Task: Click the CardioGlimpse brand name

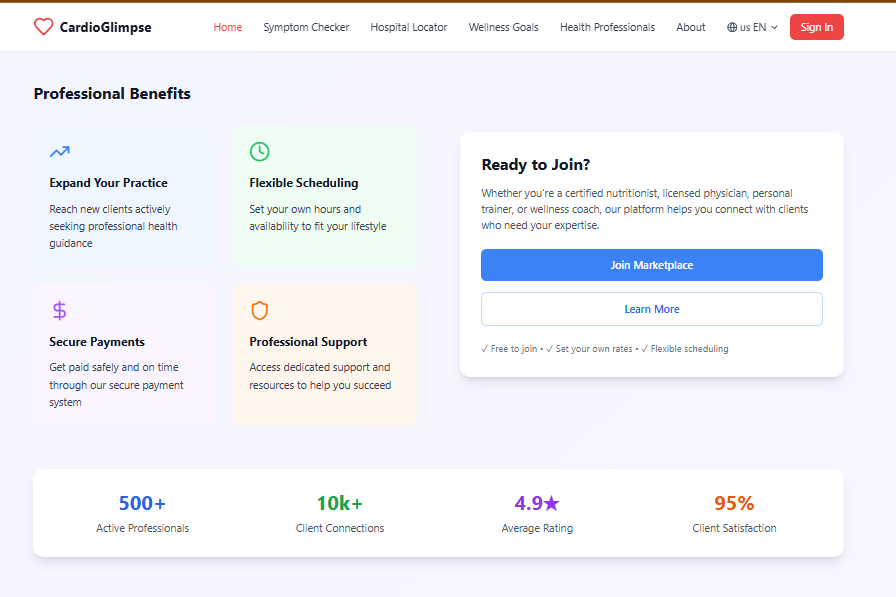Action: click(106, 27)
